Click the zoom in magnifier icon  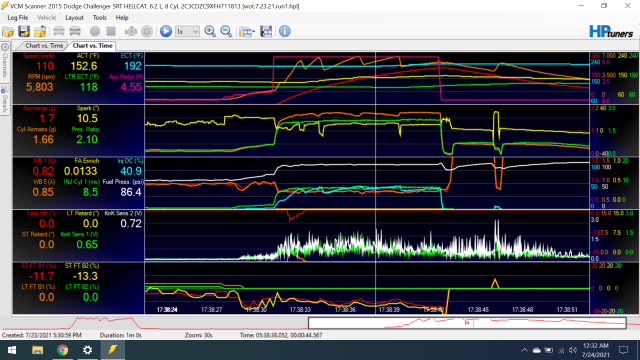pyautogui.click(x=210, y=31)
